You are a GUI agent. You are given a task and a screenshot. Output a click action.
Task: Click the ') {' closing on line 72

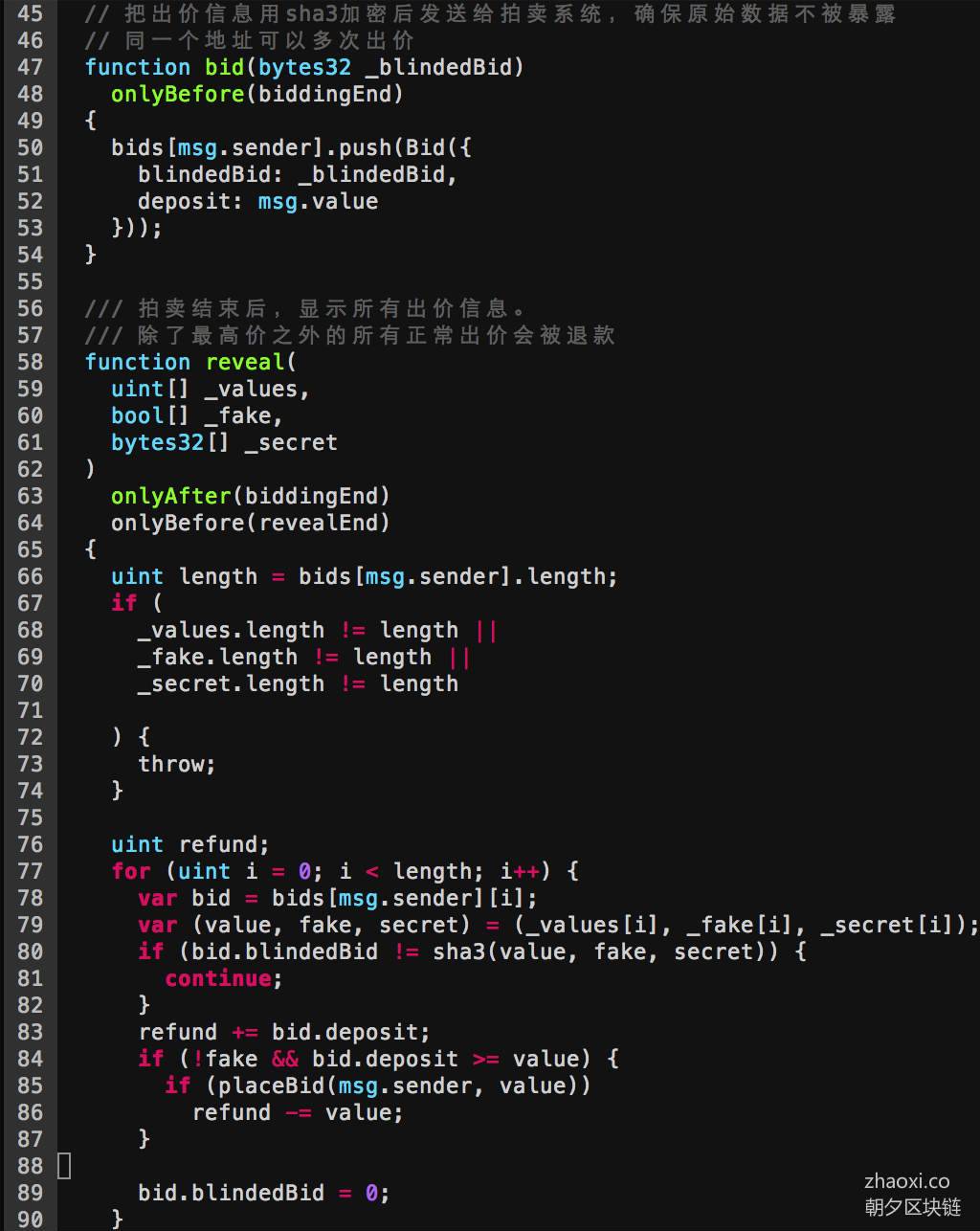click(x=130, y=737)
